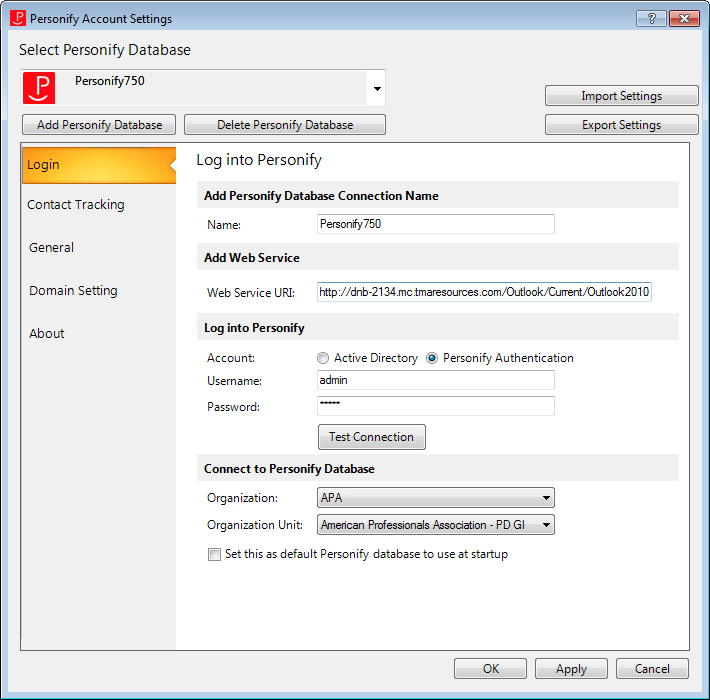Click the Cancel button
Image resolution: width=710 pixels, height=700 pixels.
[x=652, y=669]
